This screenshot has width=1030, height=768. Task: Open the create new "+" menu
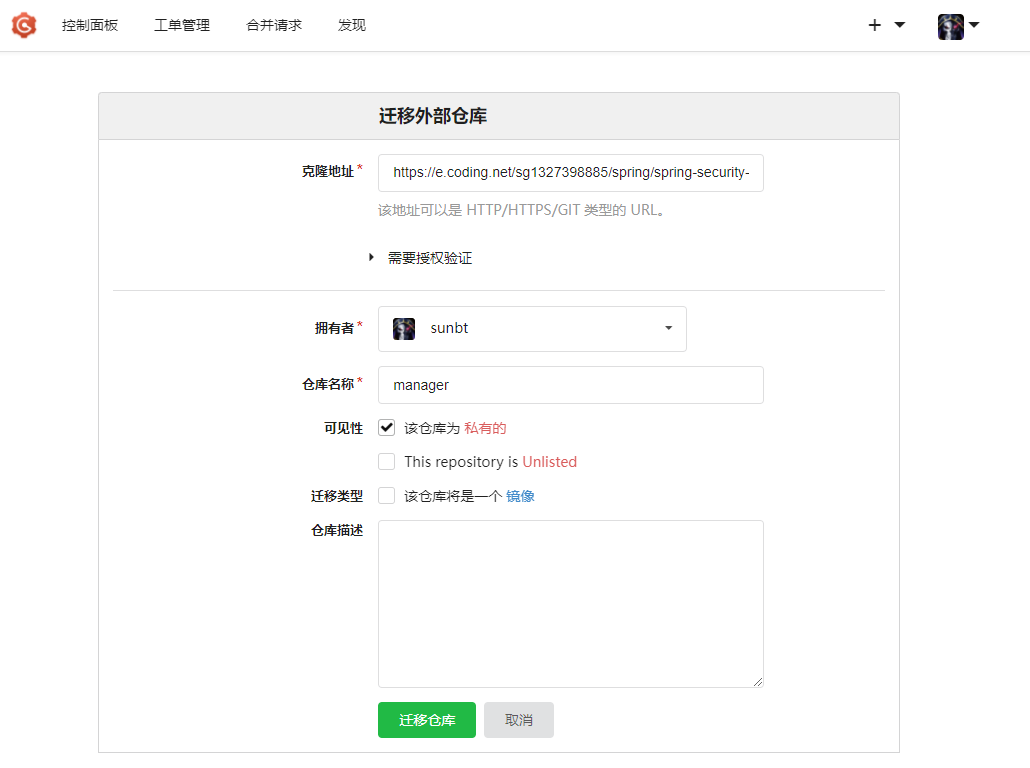[x=874, y=25]
